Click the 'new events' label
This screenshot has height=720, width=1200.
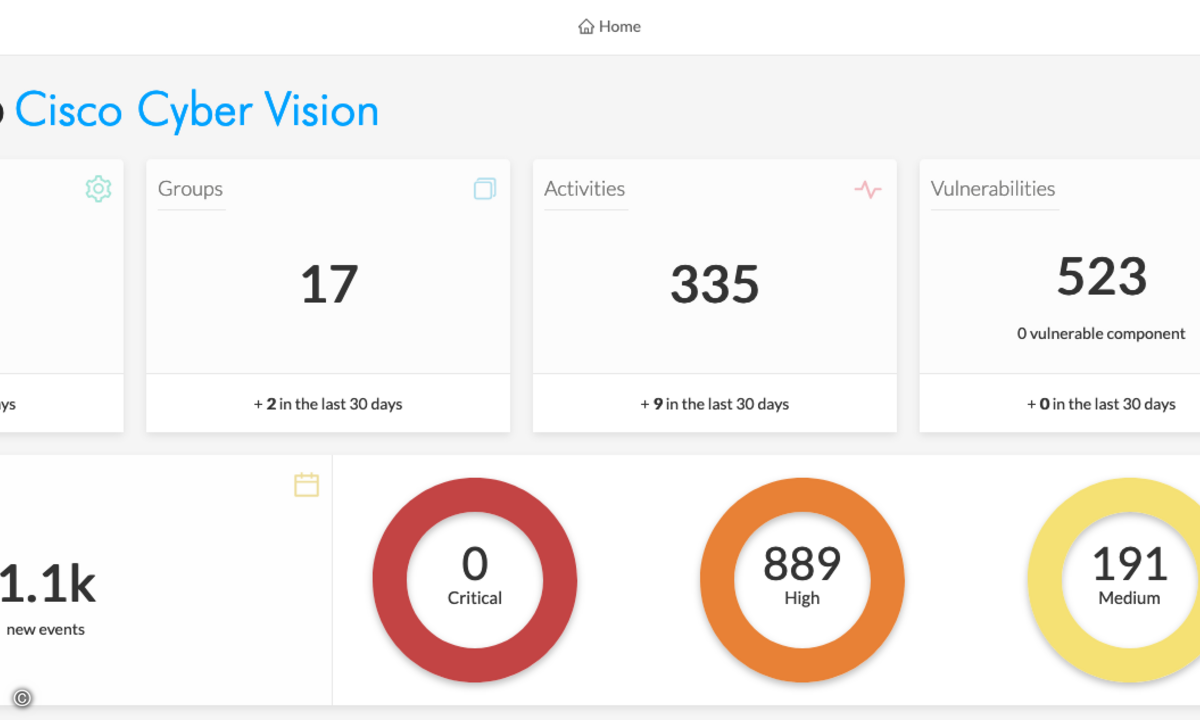[x=45, y=630]
